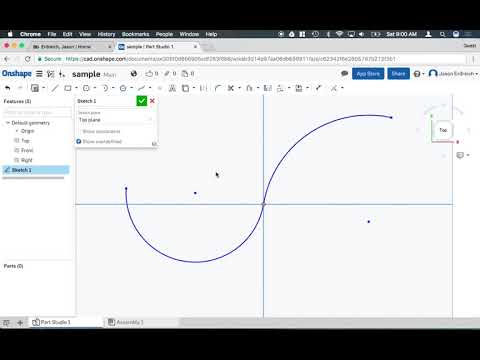Select the Polygon sketch tool
Viewport: 480px width, 360px height.
tap(123, 88)
